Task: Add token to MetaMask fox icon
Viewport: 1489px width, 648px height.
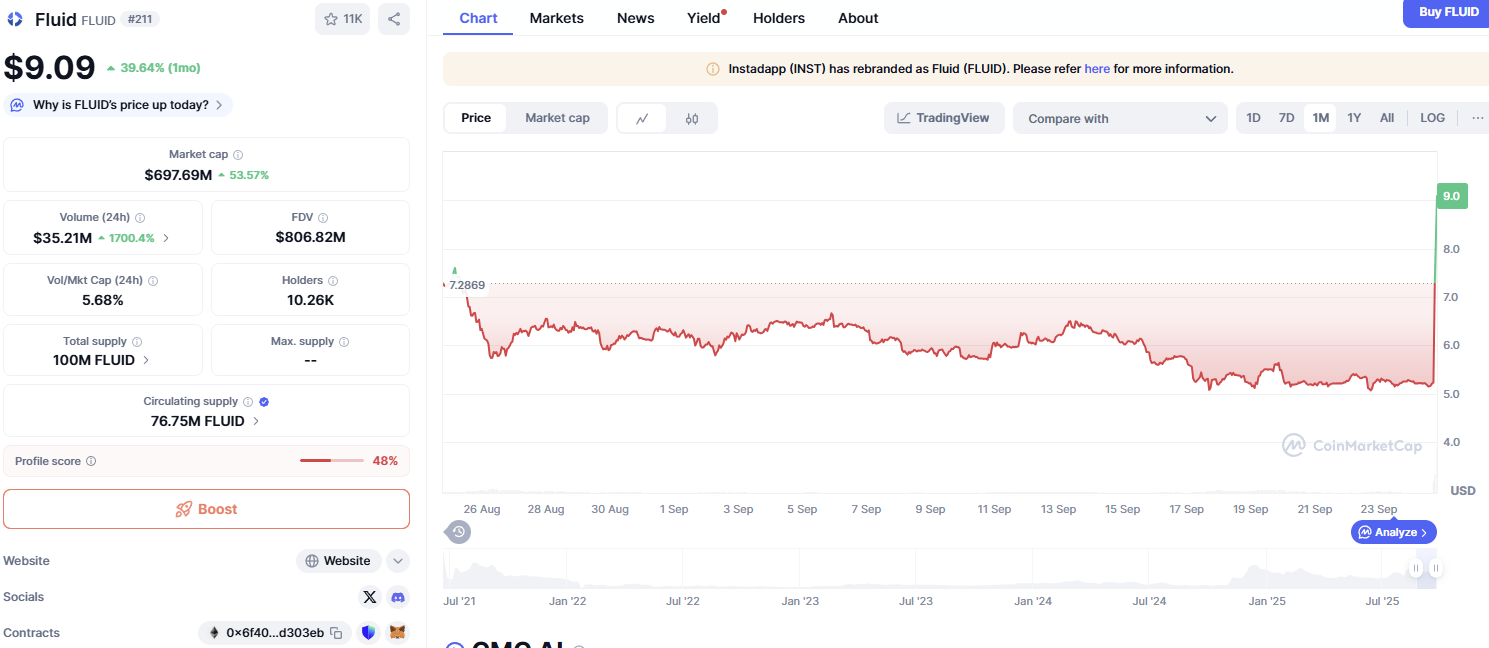Action: (398, 633)
